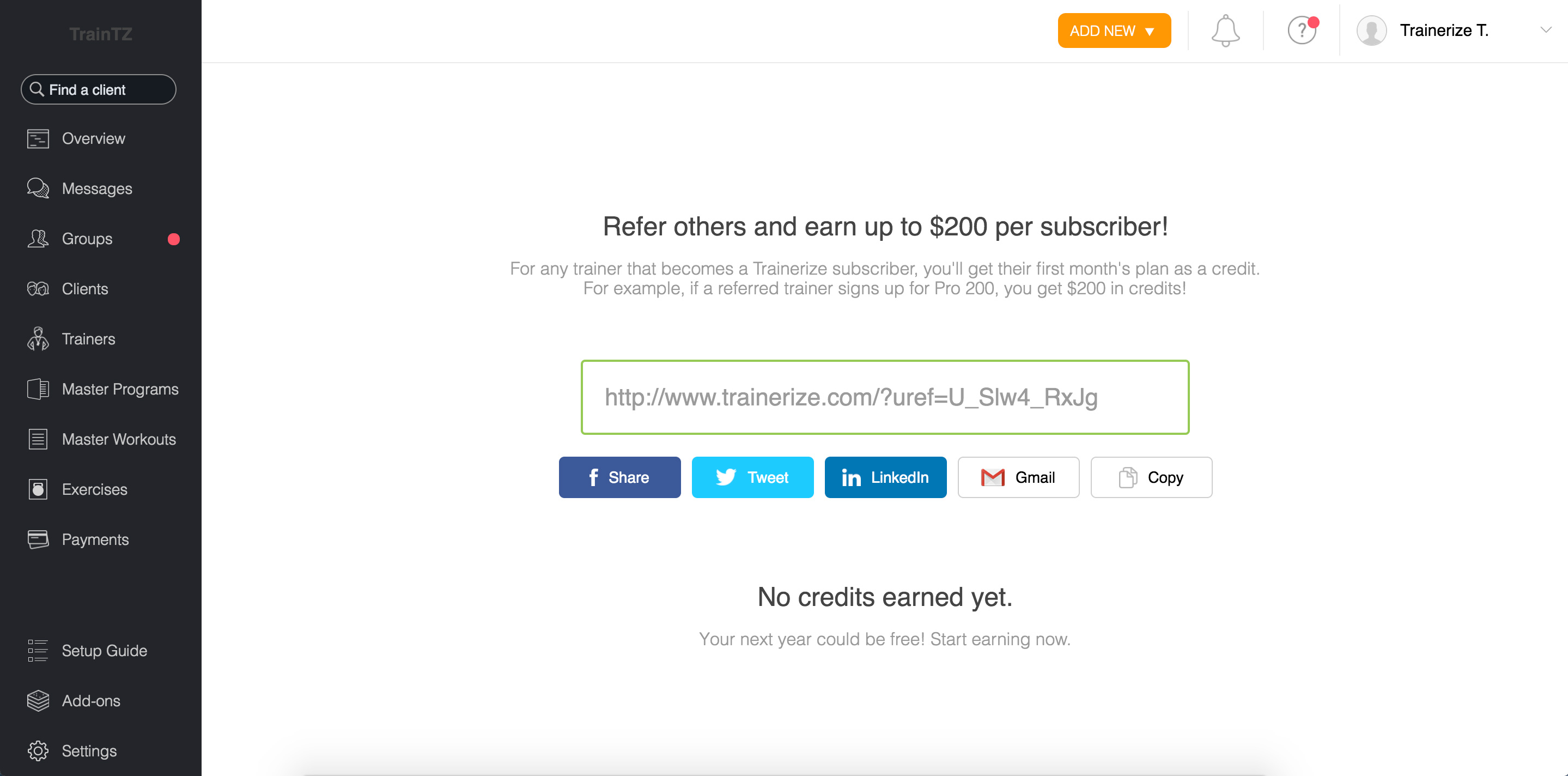Click the Exercises sidebar icon
The image size is (1568, 776).
pyautogui.click(x=37, y=489)
